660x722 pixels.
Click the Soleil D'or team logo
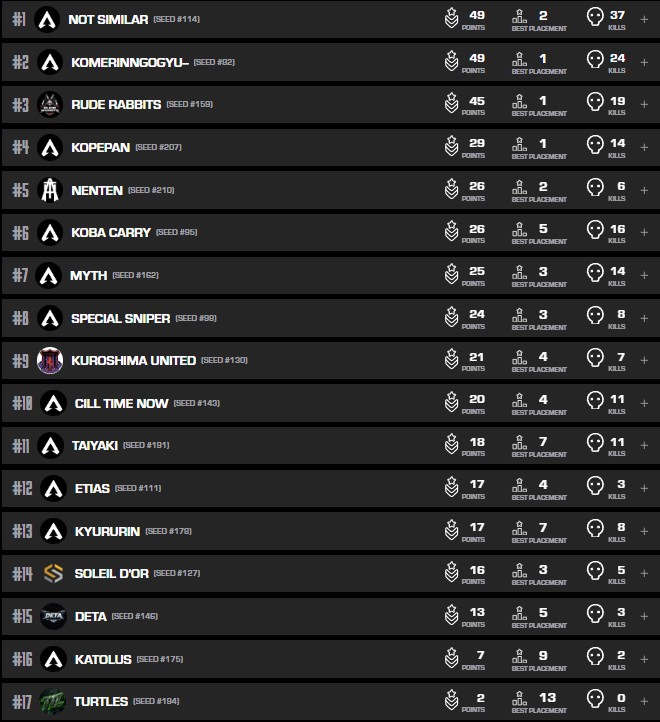tap(53, 573)
